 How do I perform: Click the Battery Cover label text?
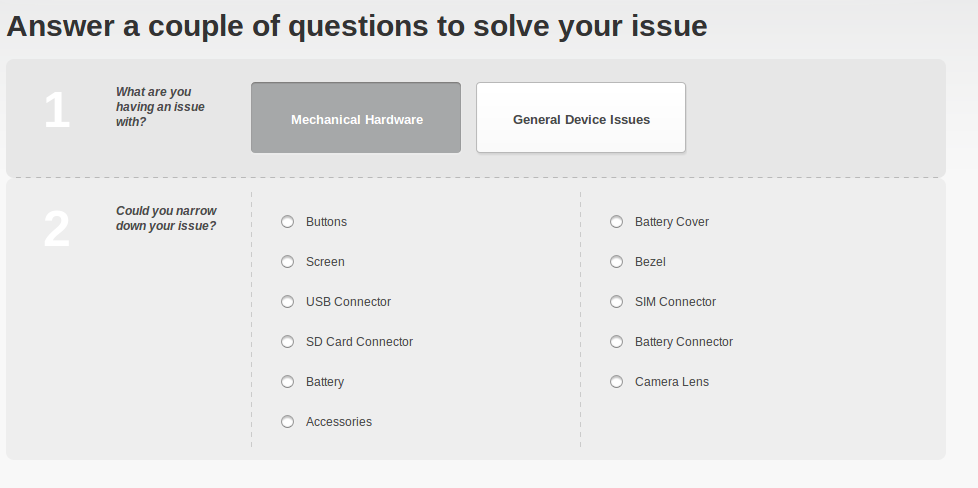672,222
